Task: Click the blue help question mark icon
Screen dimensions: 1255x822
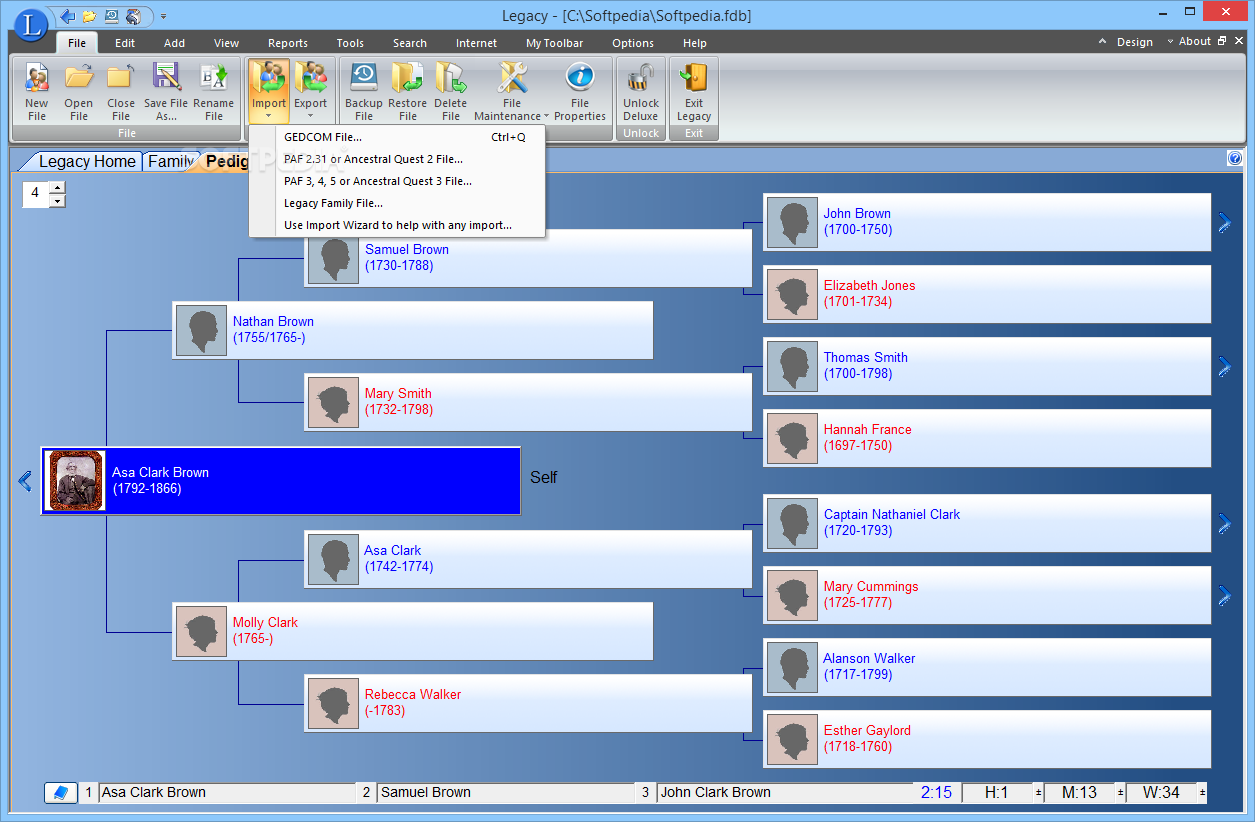Action: coord(1235,158)
